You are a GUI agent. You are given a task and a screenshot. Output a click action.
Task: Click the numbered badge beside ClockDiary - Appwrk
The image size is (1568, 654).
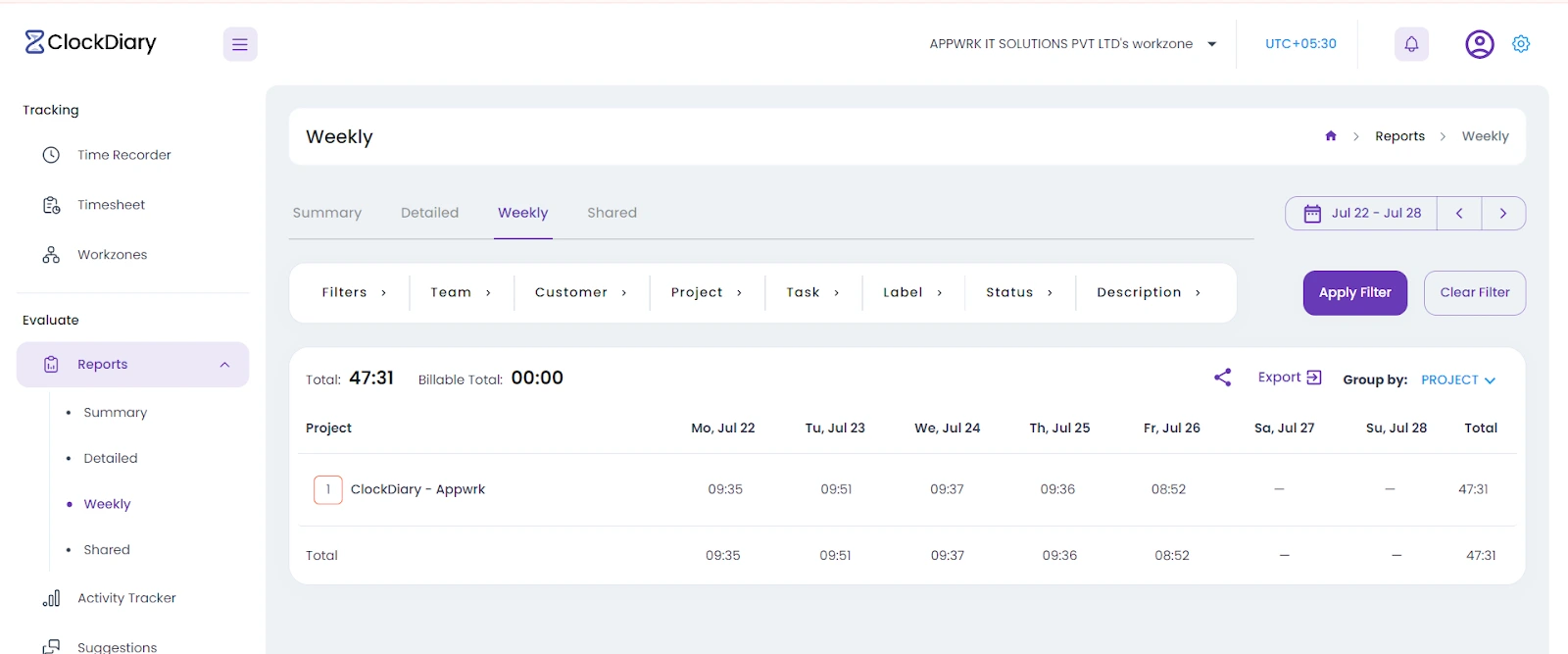(328, 489)
